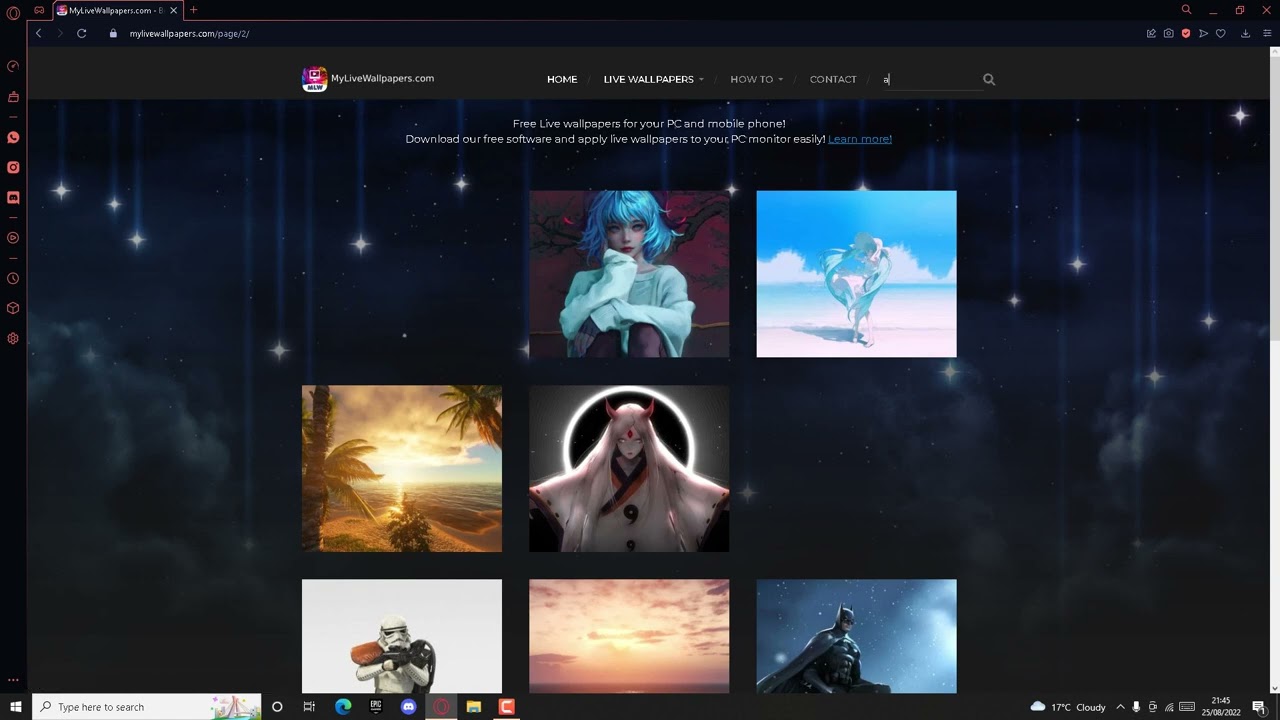
Task: Open the tropical sunset palm wallpaper
Action: (402, 468)
